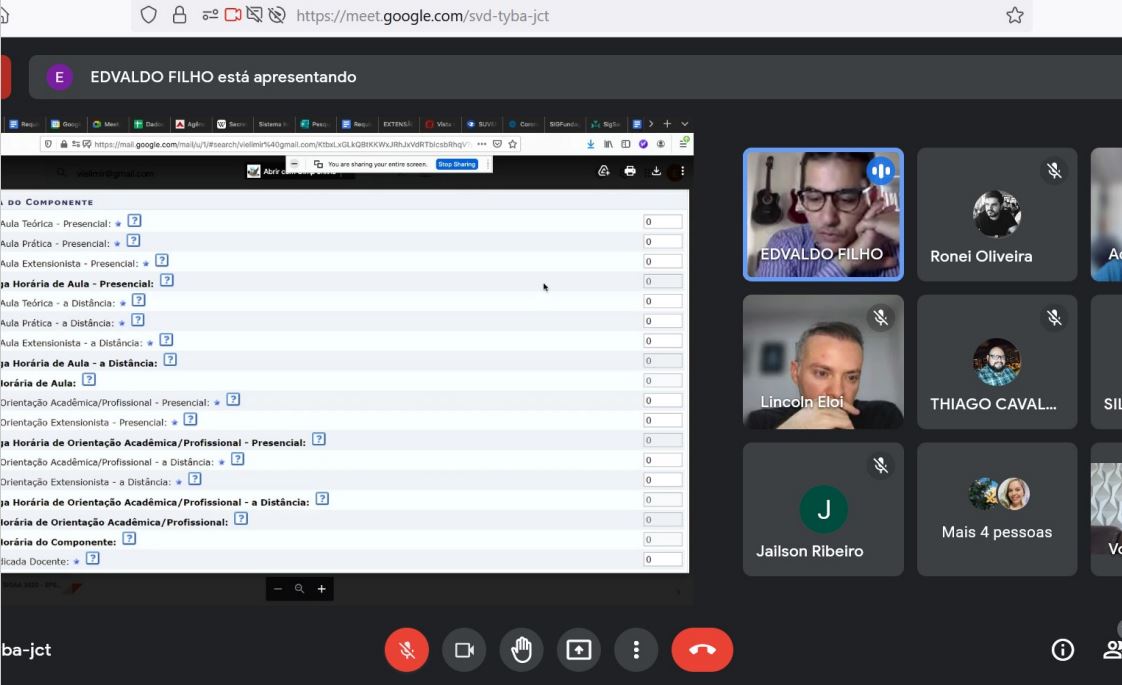Click the presenter avatar E icon
The width and height of the screenshot is (1122, 685).
[x=59, y=77]
